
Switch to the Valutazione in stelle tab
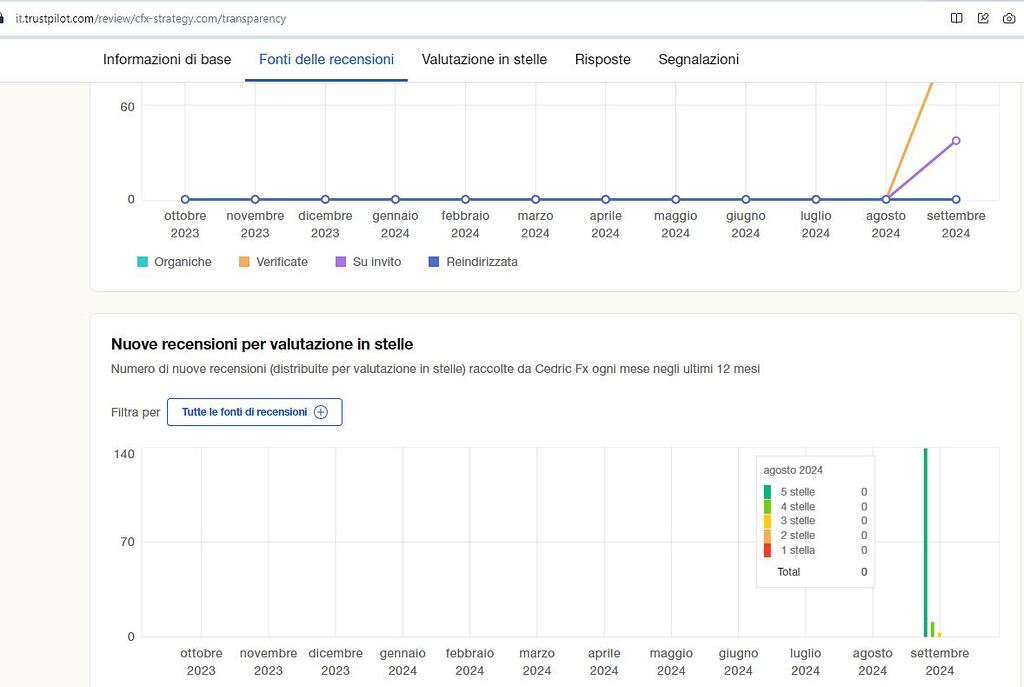pos(483,59)
